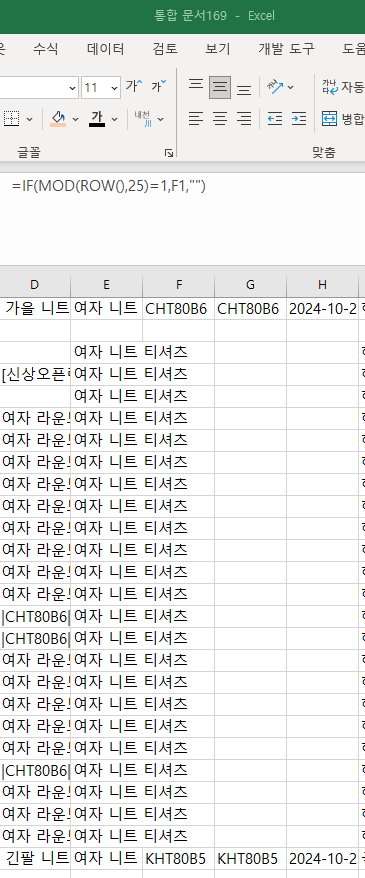This screenshot has height=878, width=365.
Task: Select the KHT80B5 cell in column G
Action: click(x=250, y=858)
